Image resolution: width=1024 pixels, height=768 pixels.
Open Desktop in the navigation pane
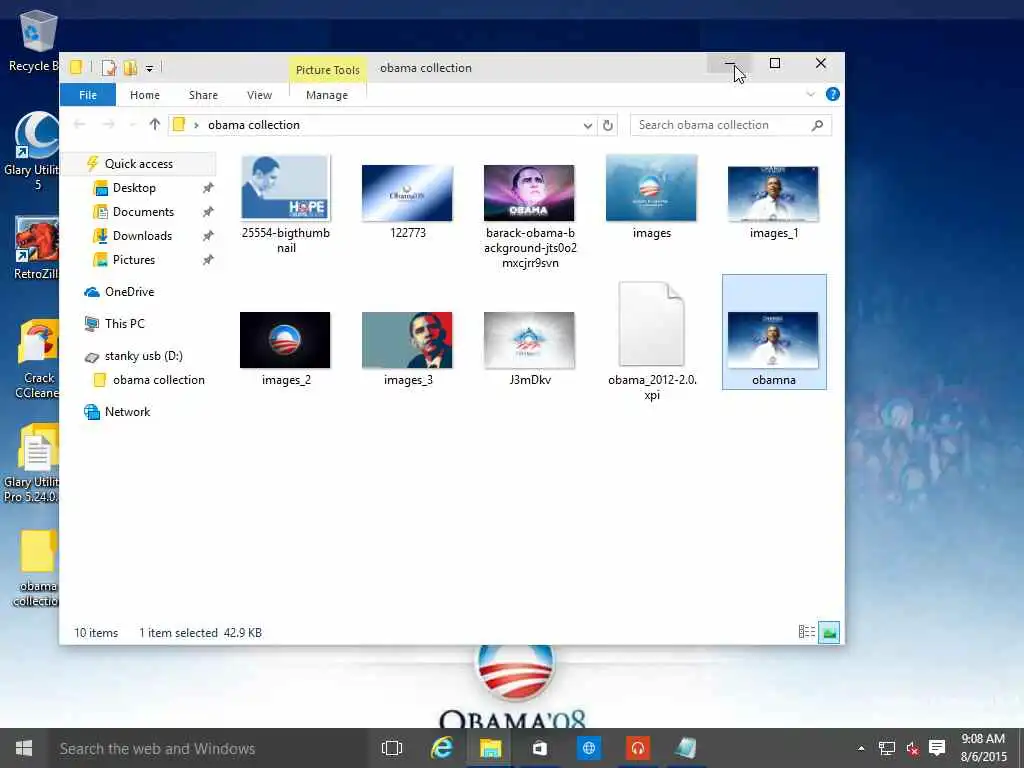tap(134, 188)
